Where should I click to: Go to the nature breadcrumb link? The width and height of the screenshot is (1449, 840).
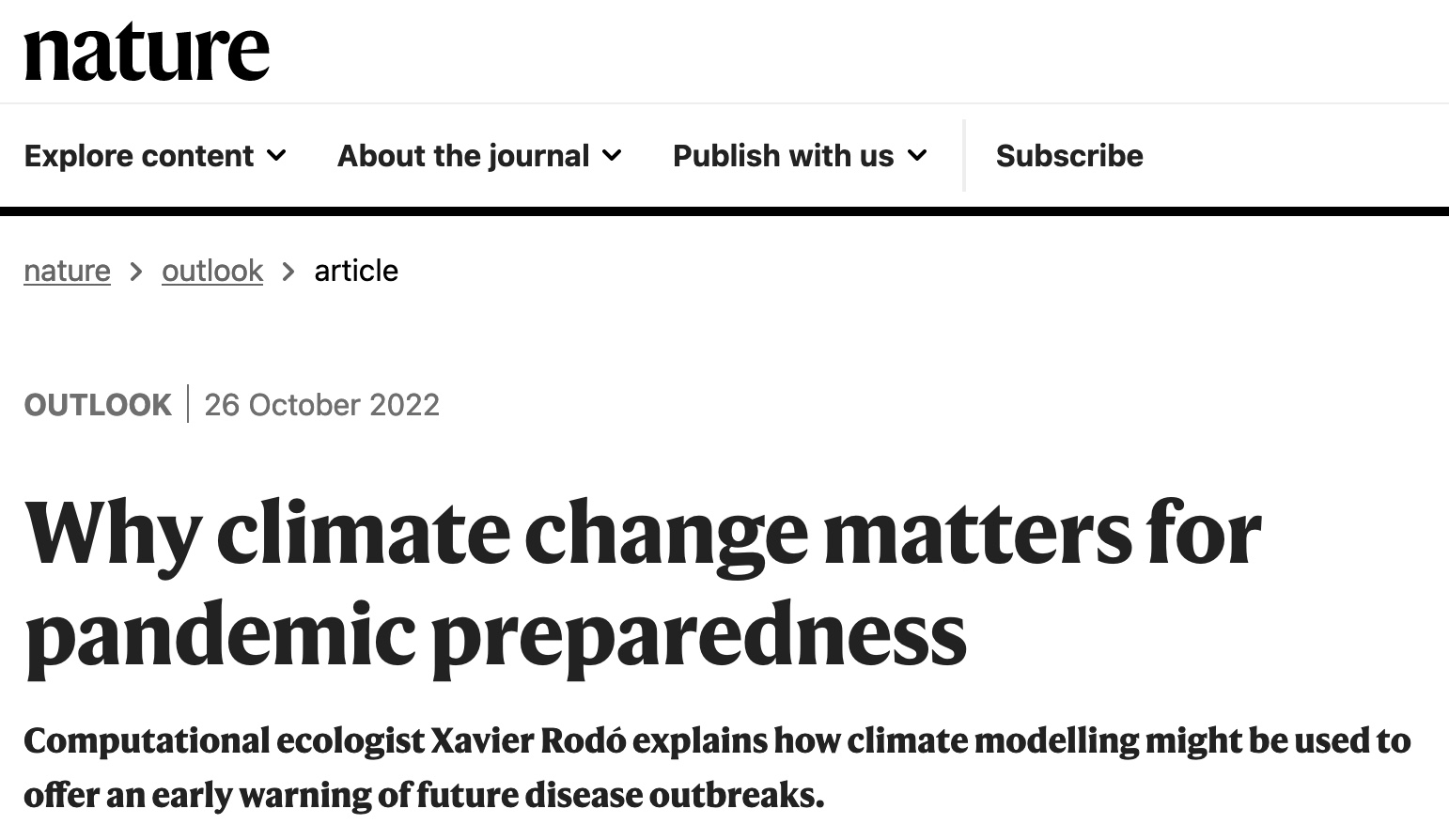[67, 271]
